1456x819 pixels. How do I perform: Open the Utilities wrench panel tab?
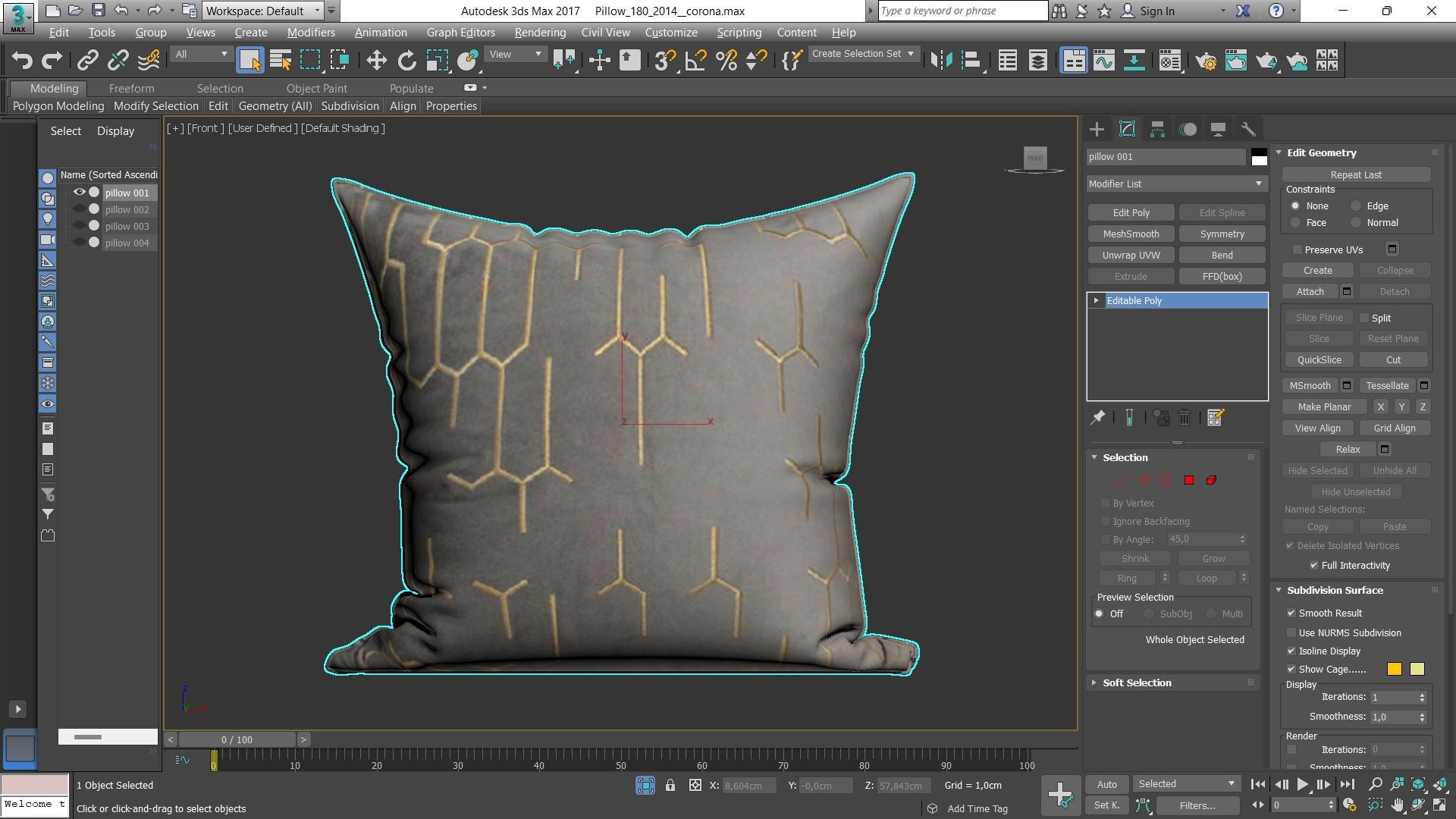1248,130
